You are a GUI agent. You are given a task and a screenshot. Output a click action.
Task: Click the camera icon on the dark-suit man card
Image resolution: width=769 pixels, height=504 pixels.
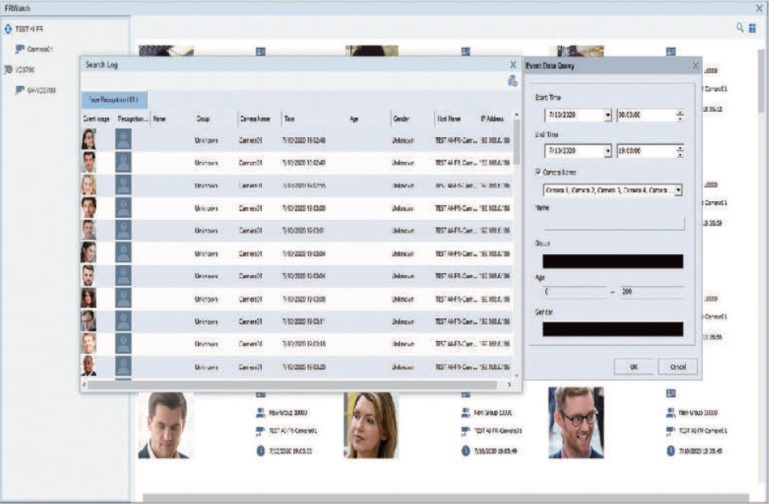[x=260, y=431]
